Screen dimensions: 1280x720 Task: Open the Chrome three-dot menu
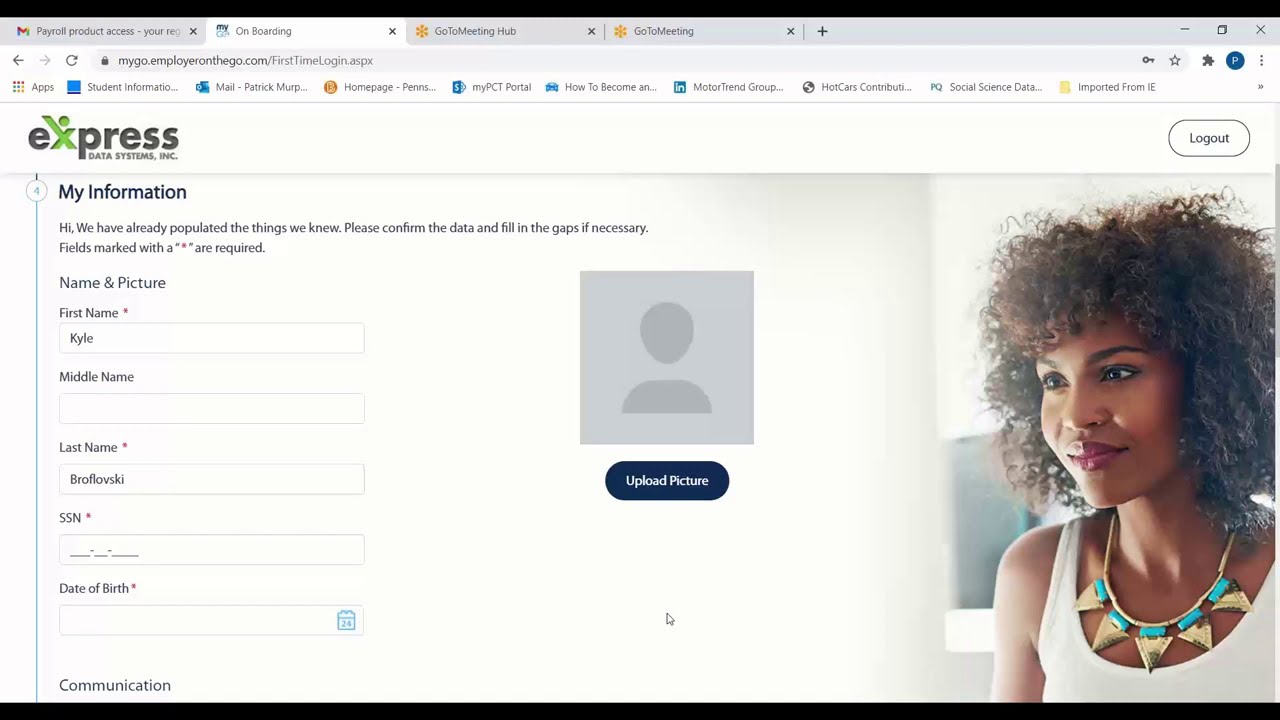click(1262, 61)
